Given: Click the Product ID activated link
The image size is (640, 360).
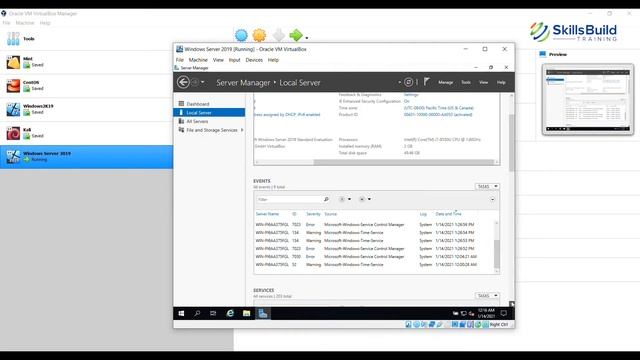Looking at the screenshot, I should pyautogui.click(x=438, y=115).
